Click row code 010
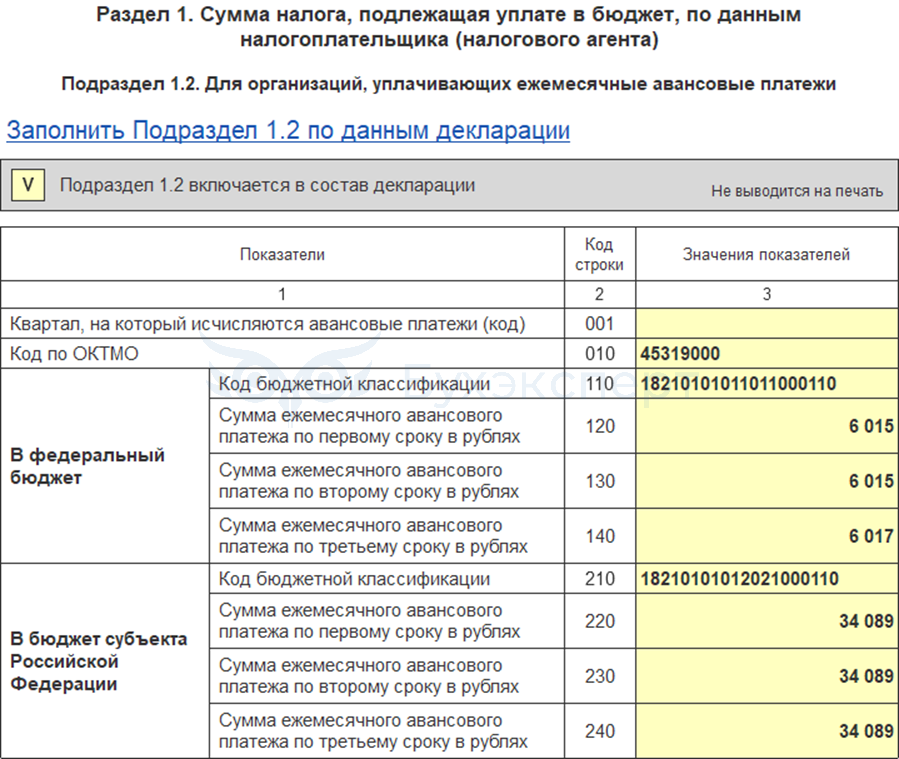 coord(600,354)
